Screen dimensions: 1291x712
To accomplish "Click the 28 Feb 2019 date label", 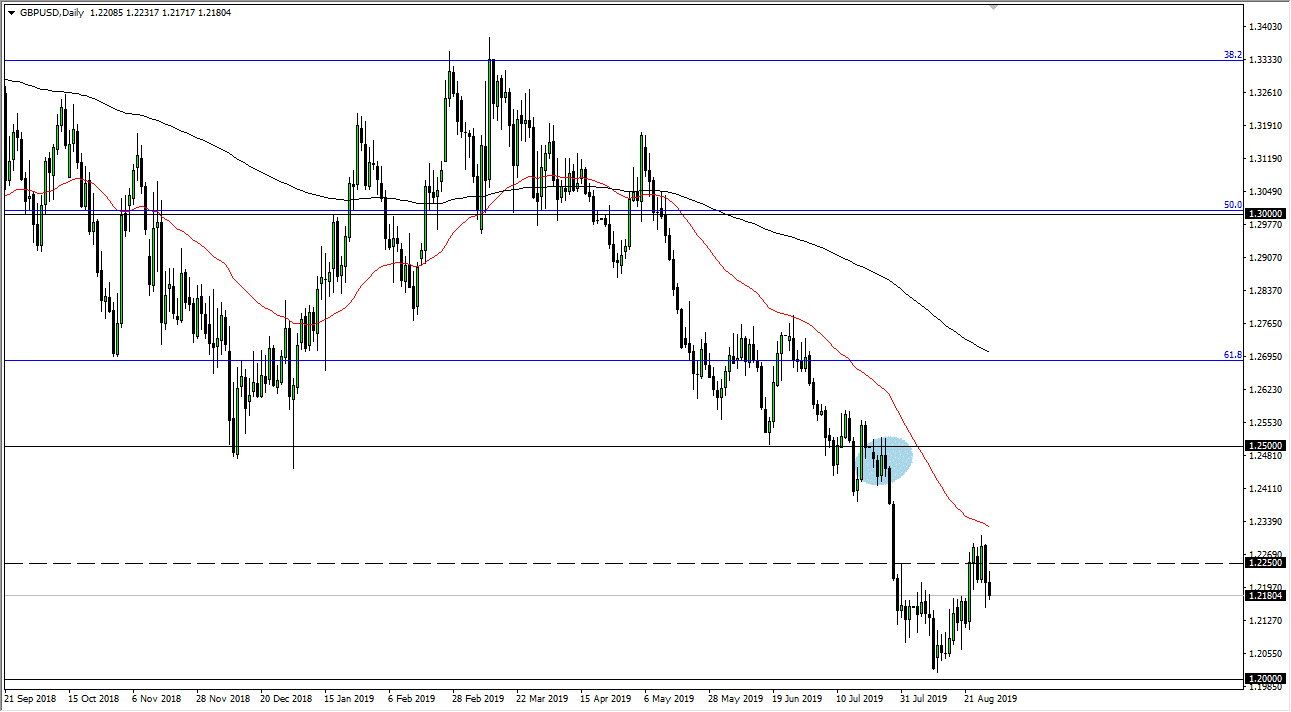I will [x=477, y=700].
